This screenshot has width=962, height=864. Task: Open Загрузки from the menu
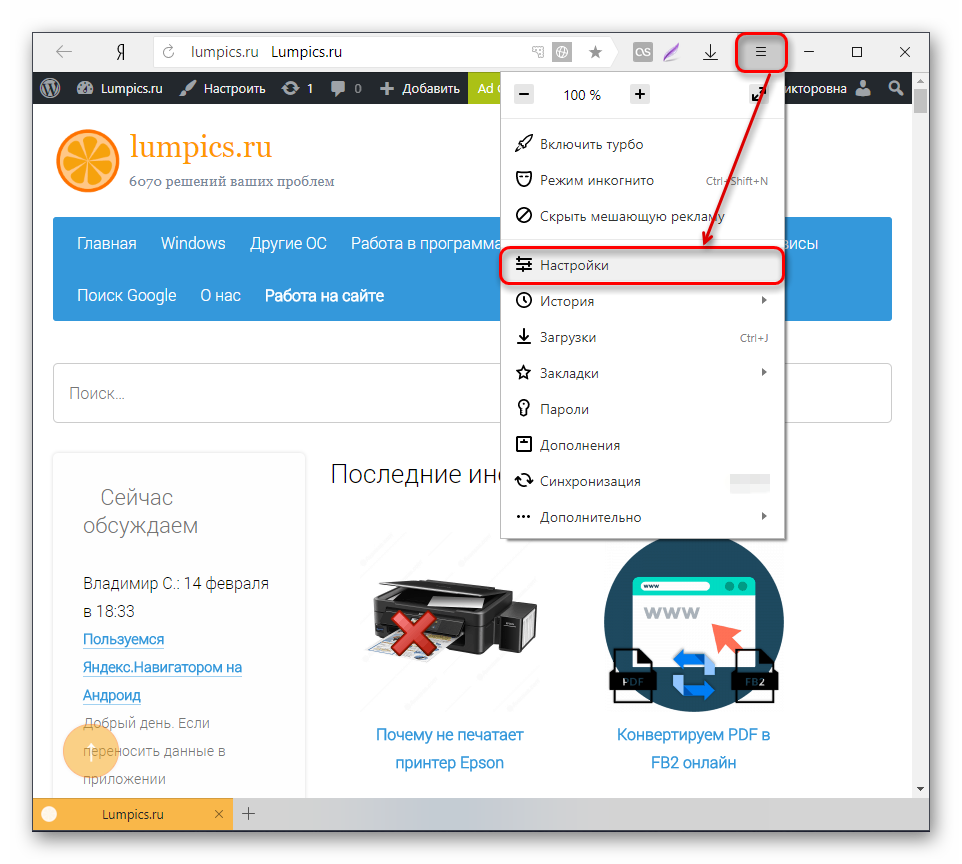(x=642, y=338)
